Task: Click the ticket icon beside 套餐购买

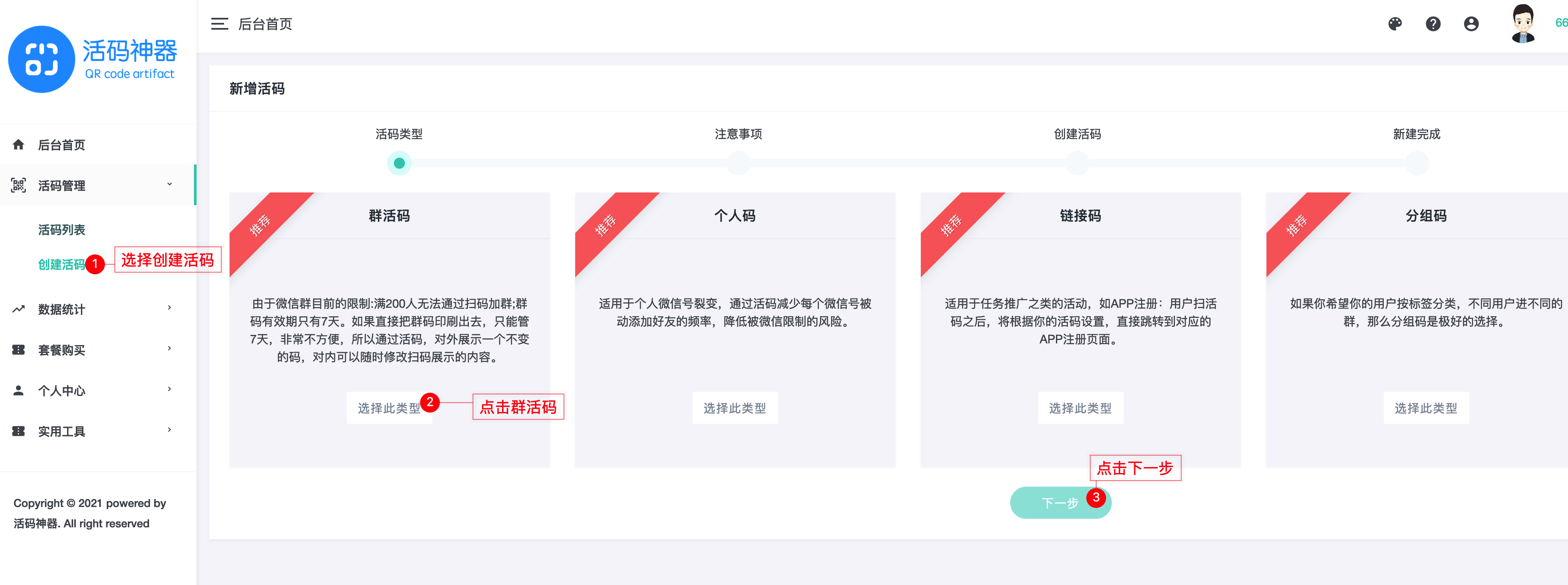Action: 18,350
